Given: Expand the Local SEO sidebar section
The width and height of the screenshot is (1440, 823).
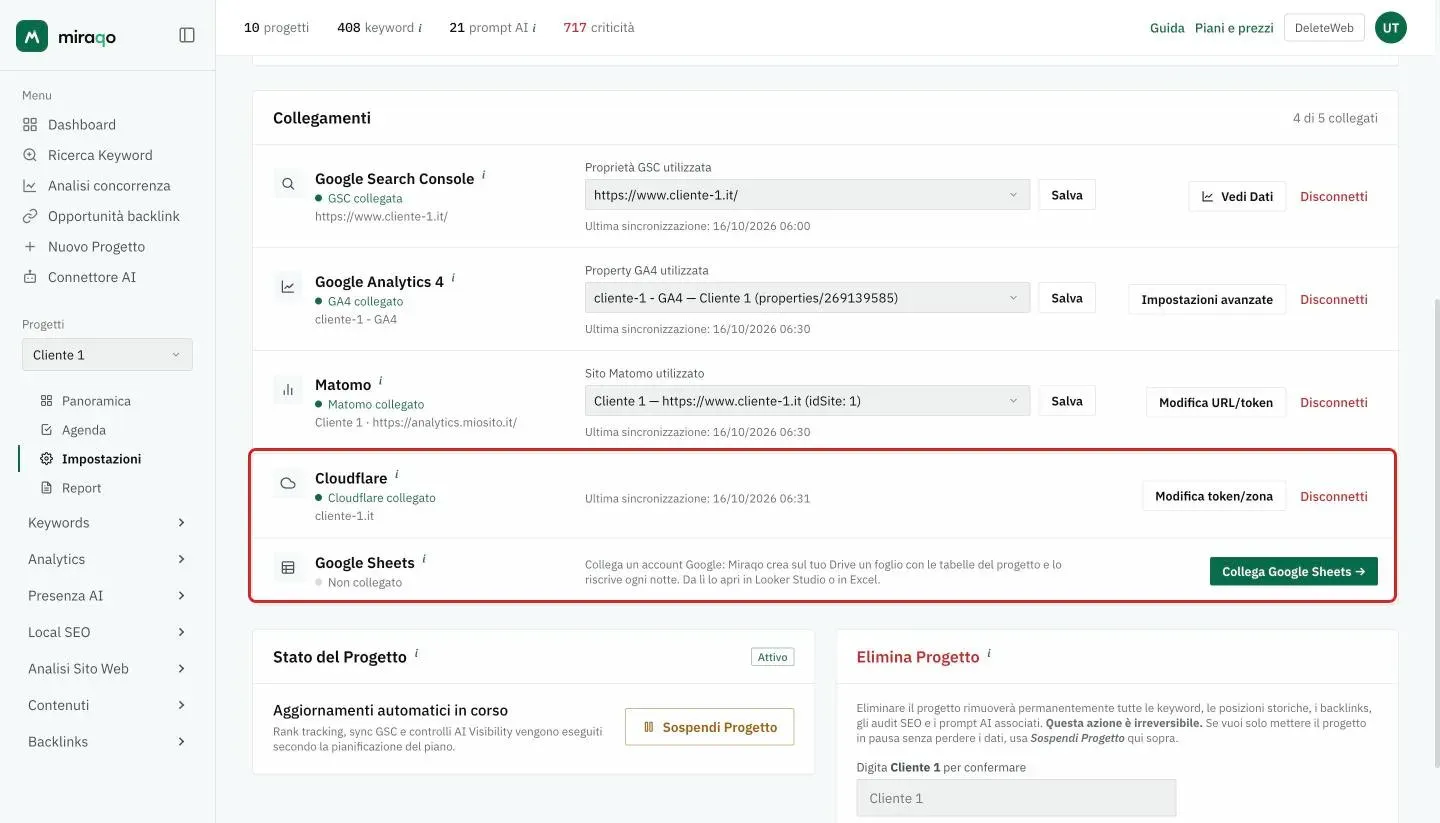Looking at the screenshot, I should pyautogui.click(x=107, y=632).
